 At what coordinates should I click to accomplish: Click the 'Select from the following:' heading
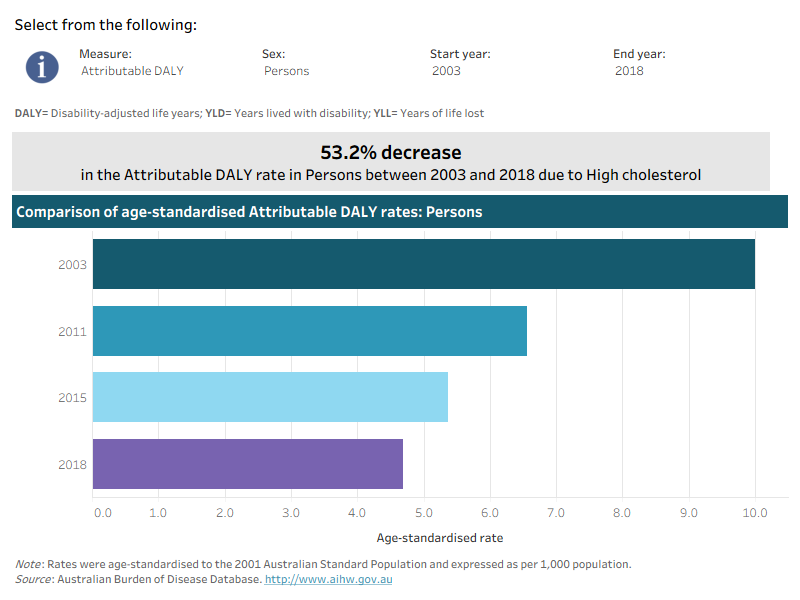click(106, 25)
